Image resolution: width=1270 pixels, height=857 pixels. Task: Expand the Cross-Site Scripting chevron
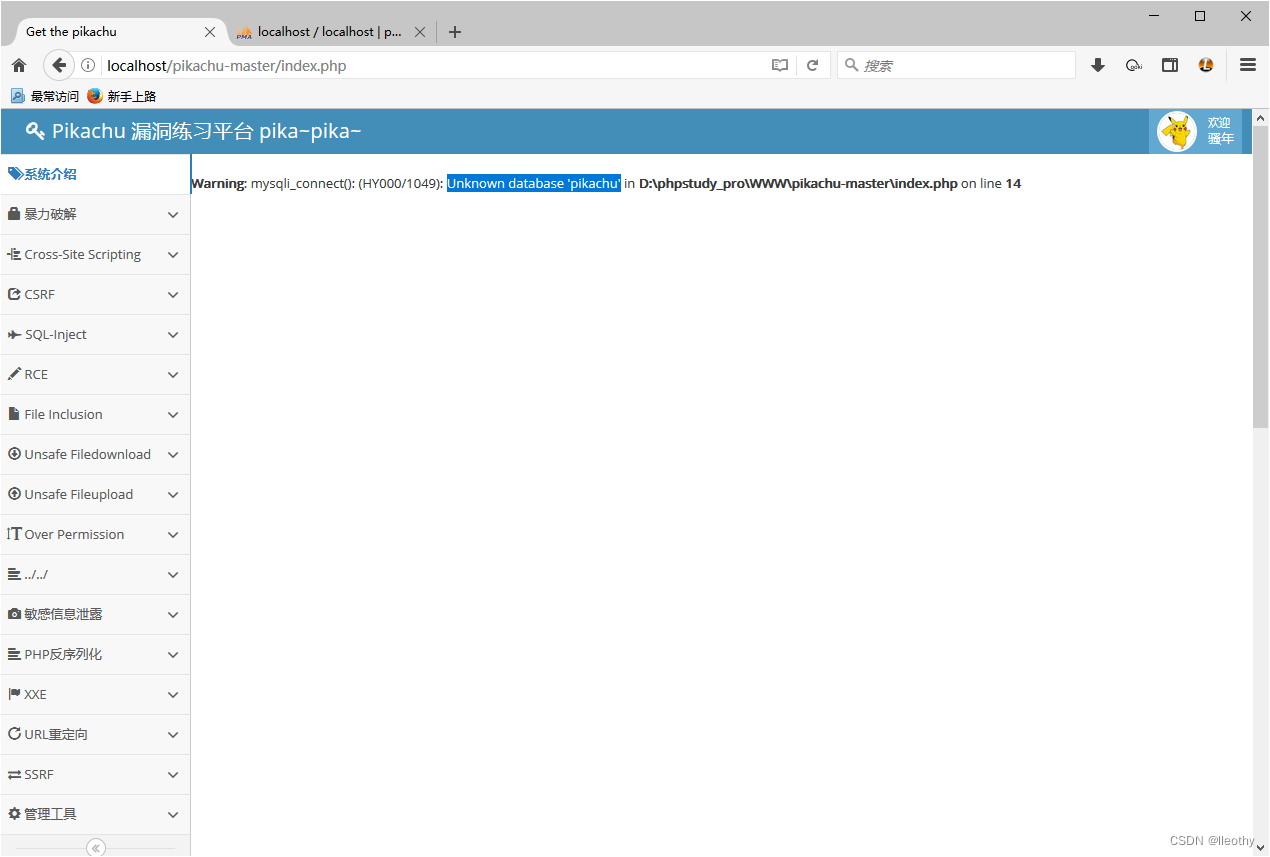point(173,255)
